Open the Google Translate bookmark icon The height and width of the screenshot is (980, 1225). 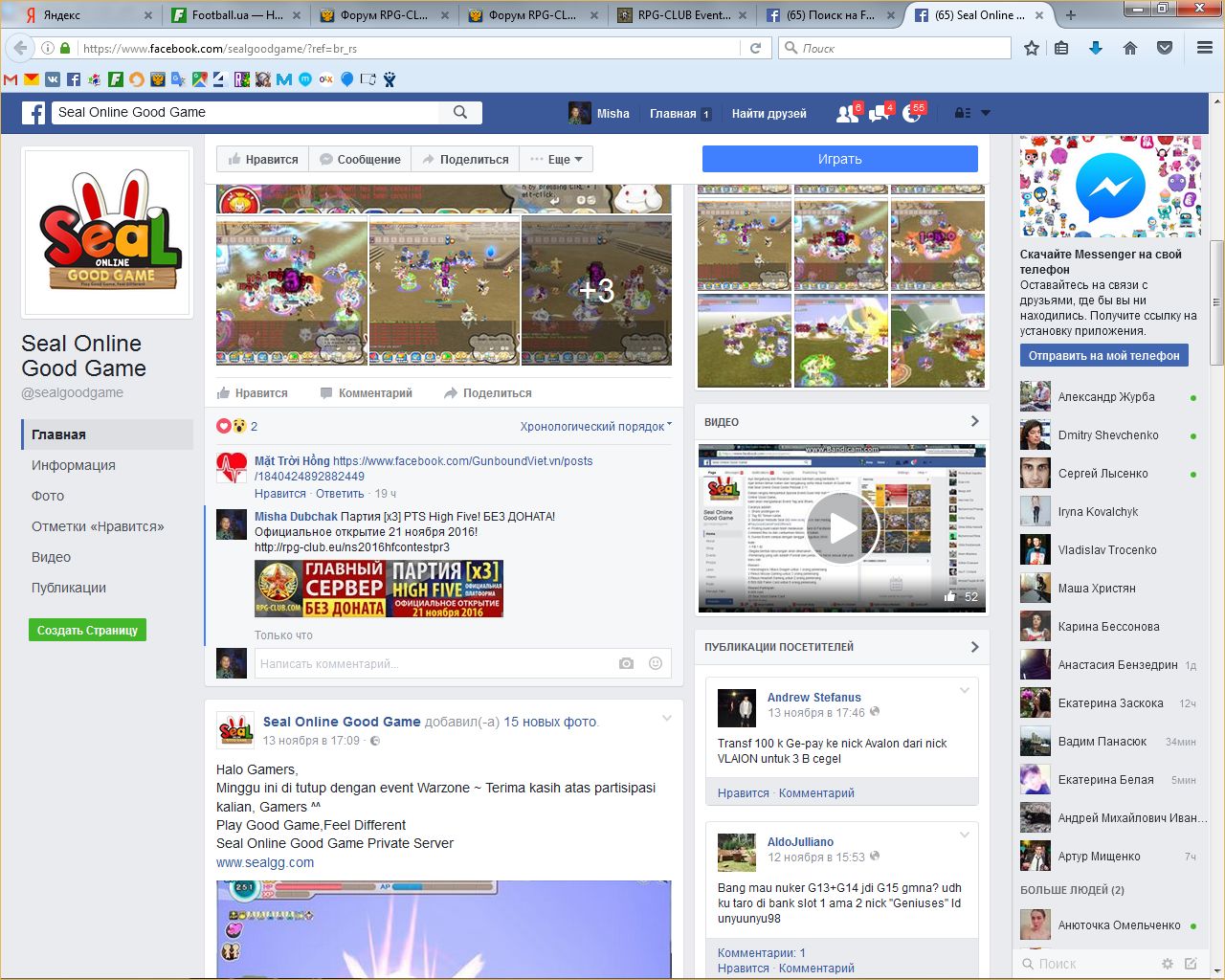point(178,79)
